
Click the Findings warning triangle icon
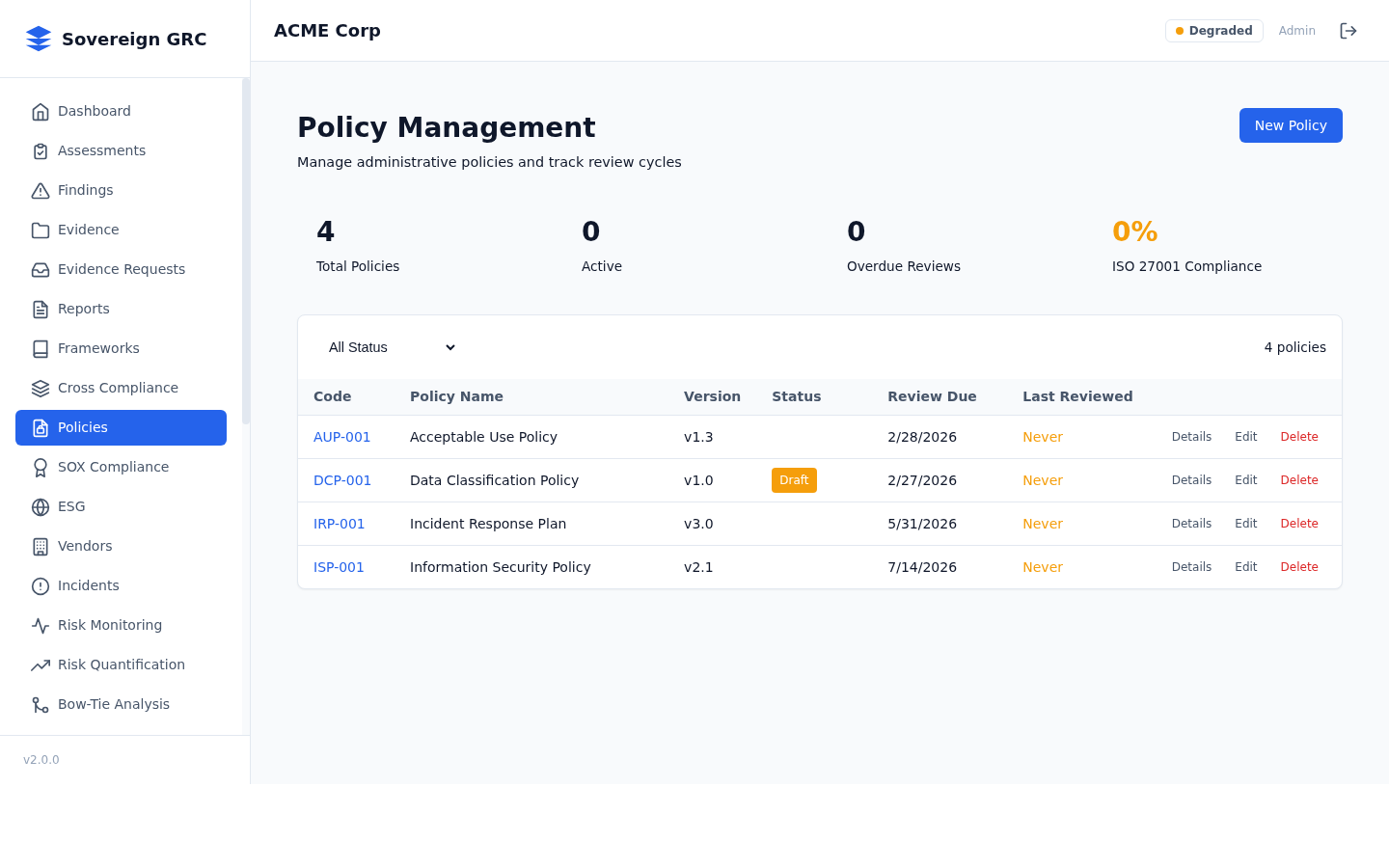coord(41,191)
